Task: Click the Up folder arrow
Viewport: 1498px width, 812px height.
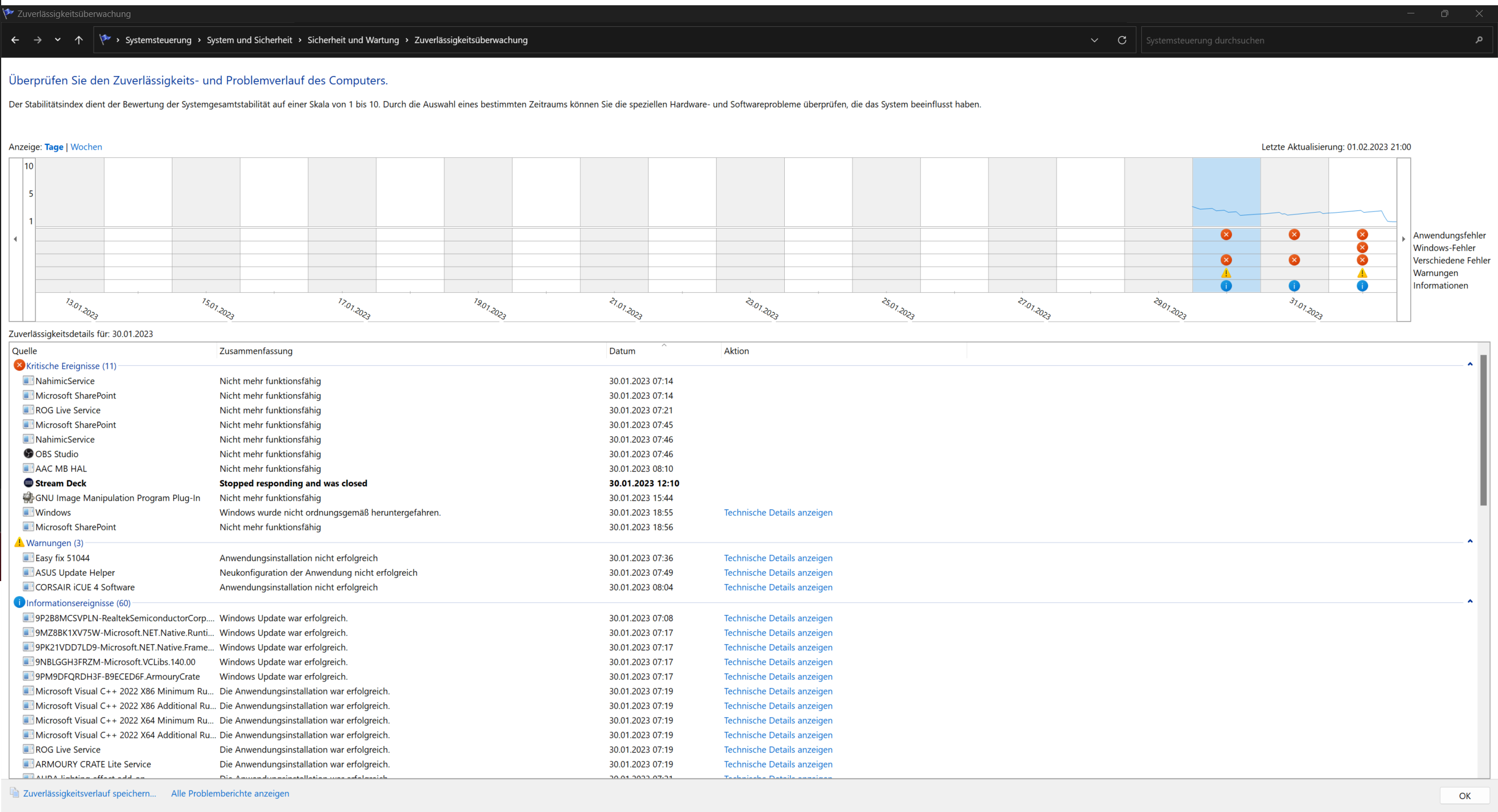Action: 79,40
